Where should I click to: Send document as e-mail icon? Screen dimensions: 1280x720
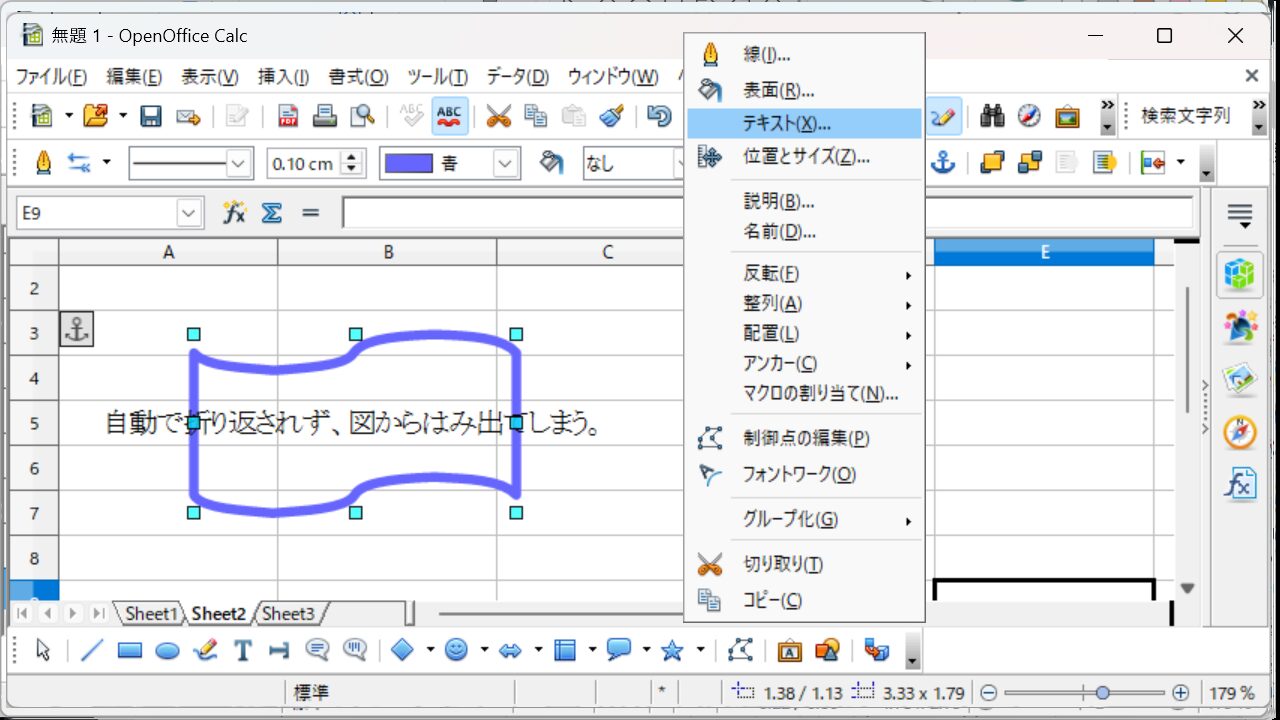tap(188, 116)
